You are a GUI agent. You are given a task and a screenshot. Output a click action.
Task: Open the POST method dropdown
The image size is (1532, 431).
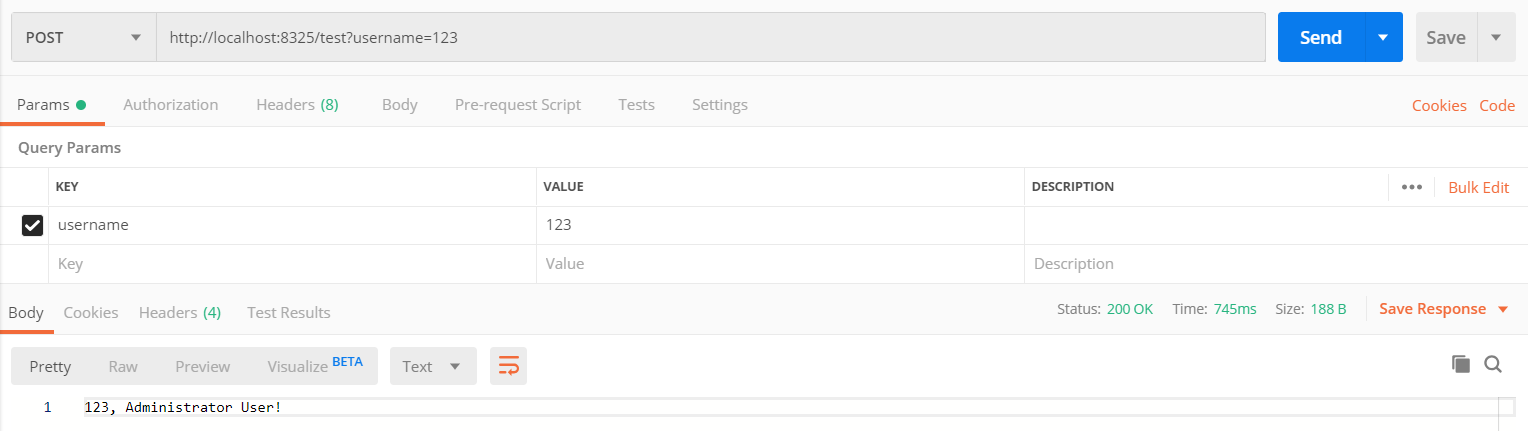[x=83, y=38]
